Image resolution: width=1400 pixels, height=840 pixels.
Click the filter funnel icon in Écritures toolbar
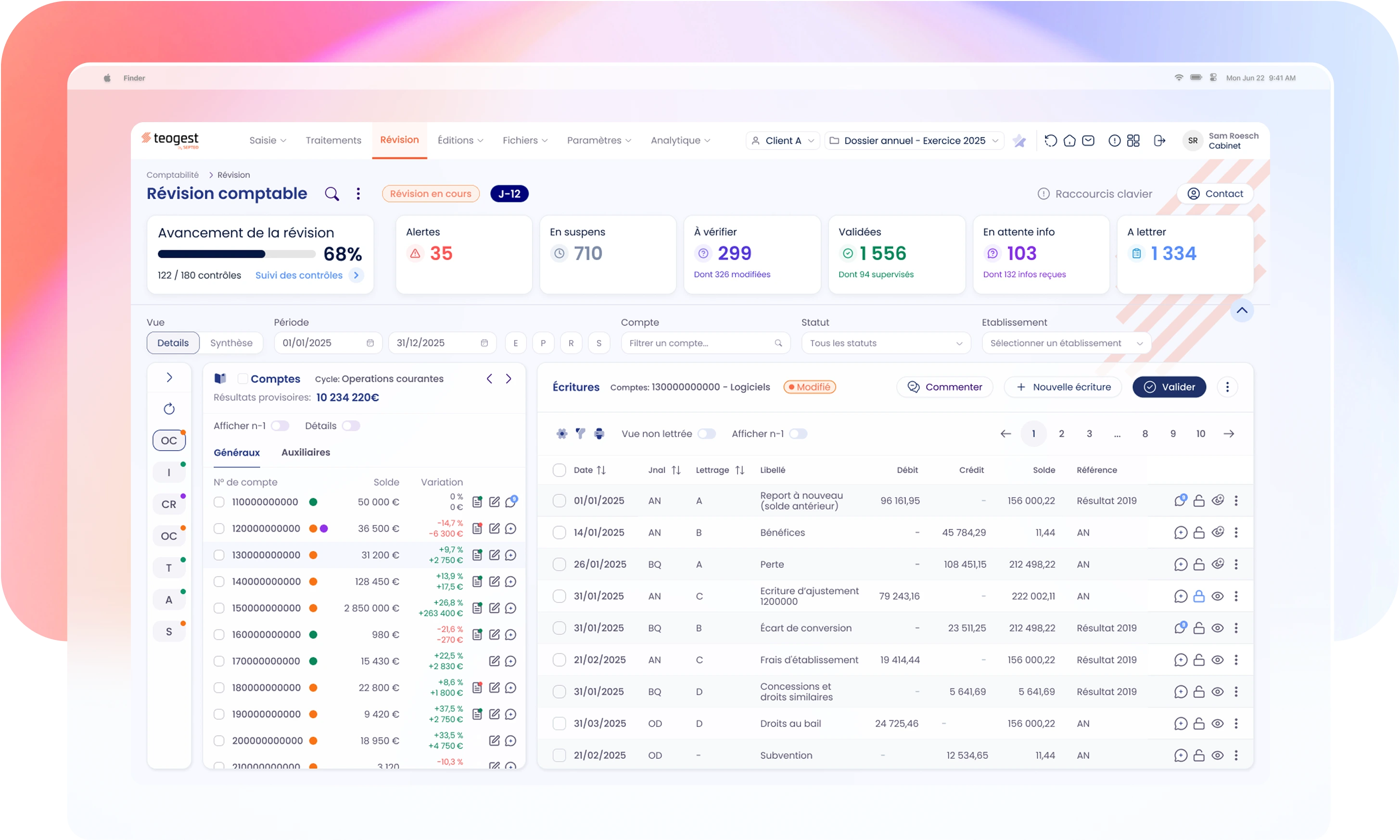click(580, 434)
